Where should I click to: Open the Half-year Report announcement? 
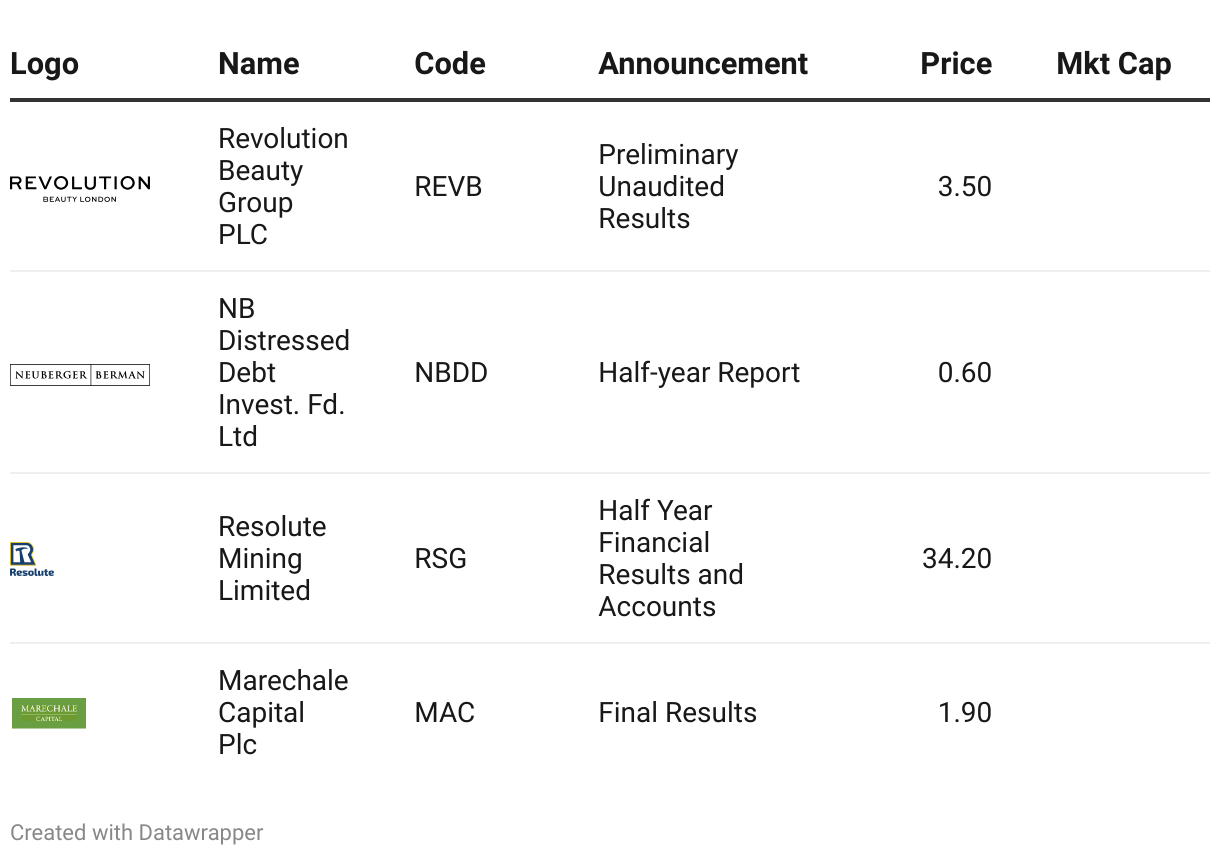699,373
